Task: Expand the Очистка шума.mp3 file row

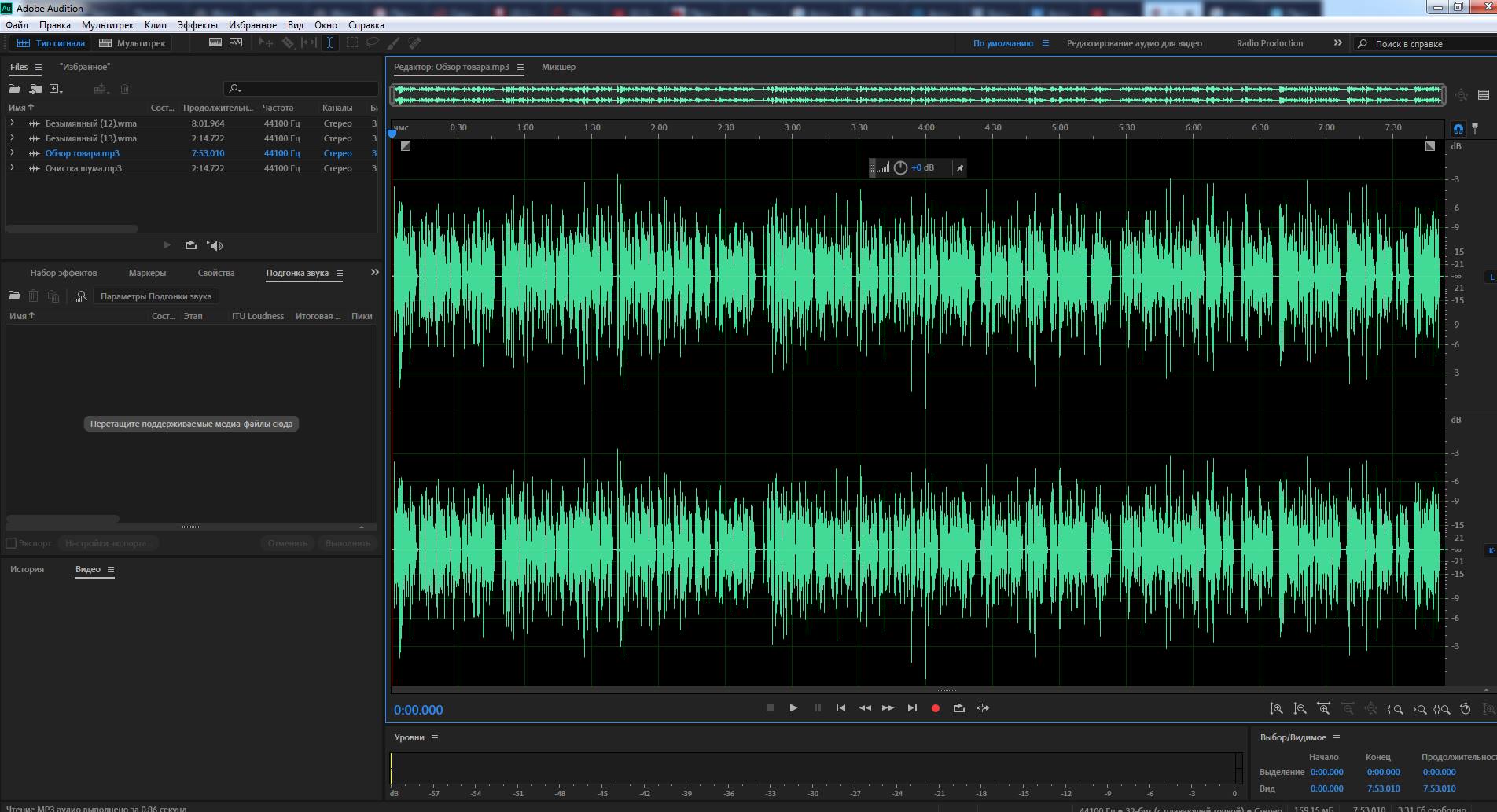Action: click(x=12, y=168)
